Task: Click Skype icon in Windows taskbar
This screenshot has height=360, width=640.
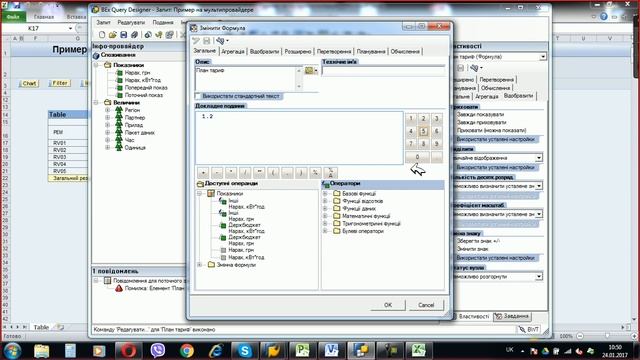Action: (244, 351)
